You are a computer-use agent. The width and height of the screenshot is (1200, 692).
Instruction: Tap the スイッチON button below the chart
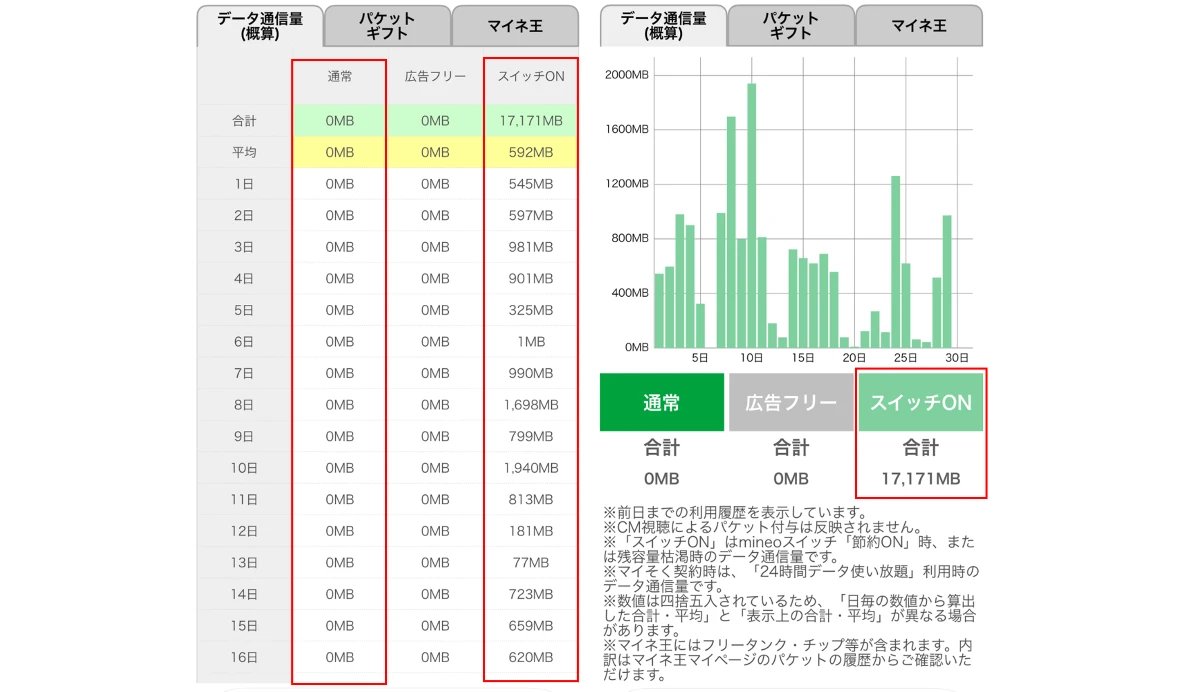coord(921,403)
